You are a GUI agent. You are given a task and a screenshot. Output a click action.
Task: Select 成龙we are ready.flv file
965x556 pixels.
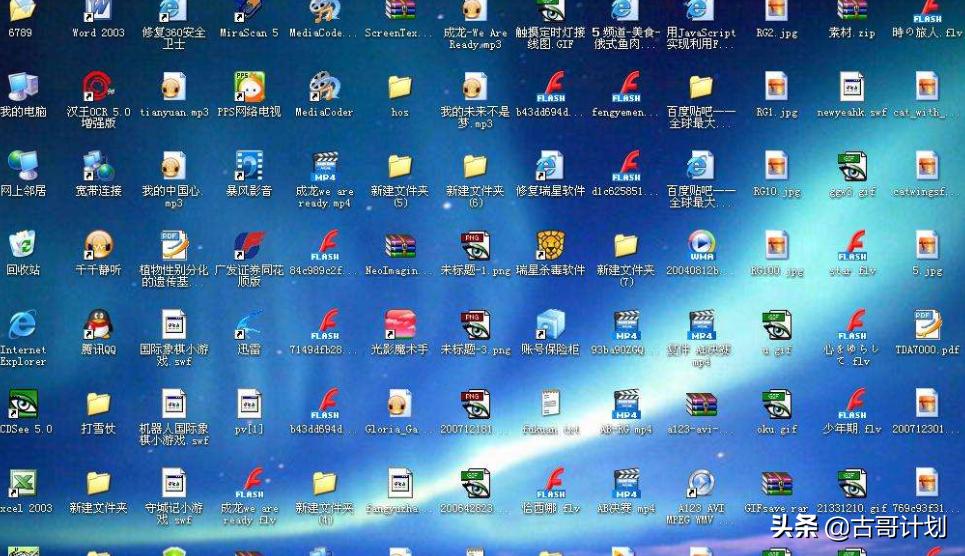[x=249, y=483]
